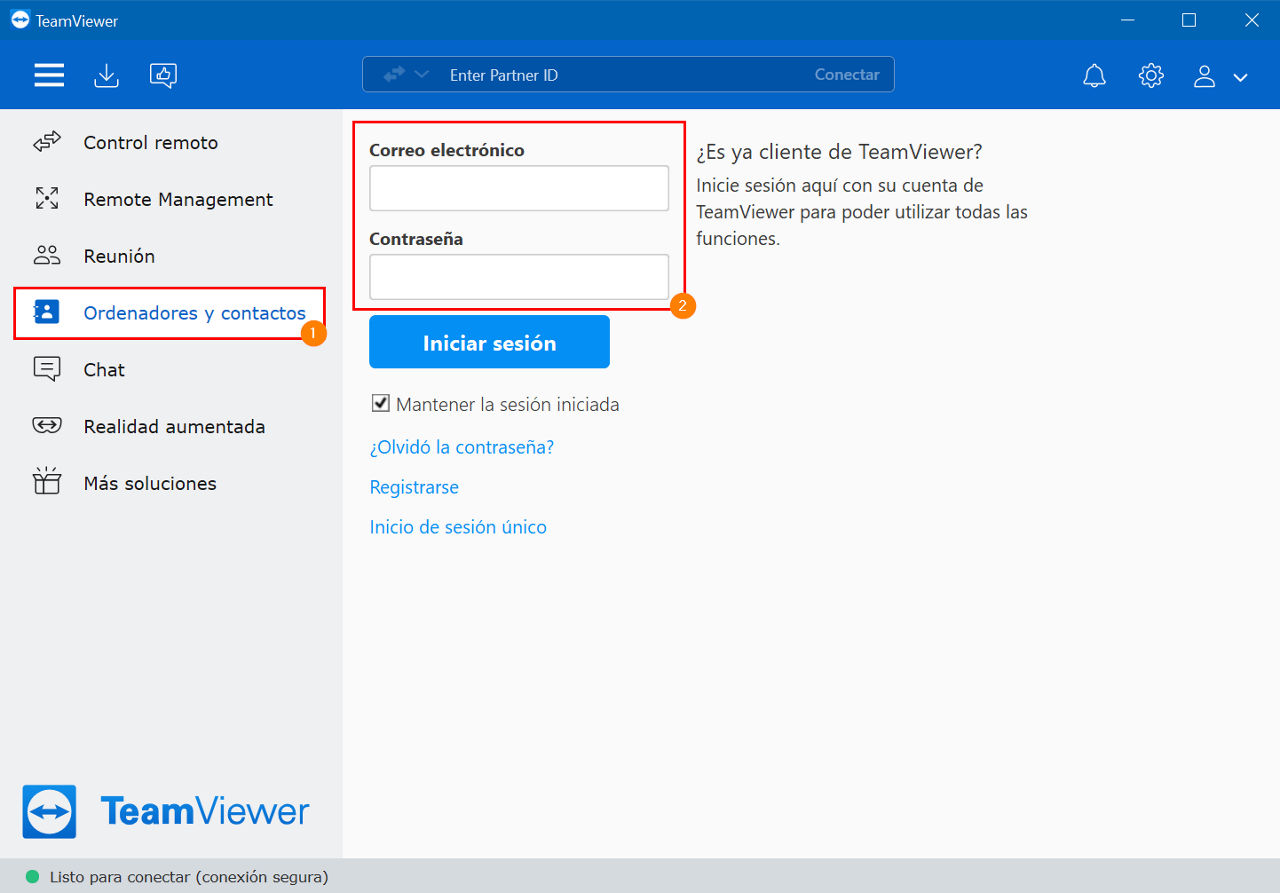Image resolution: width=1280 pixels, height=893 pixels.
Task: Click the download update icon
Action: pyautogui.click(x=106, y=75)
